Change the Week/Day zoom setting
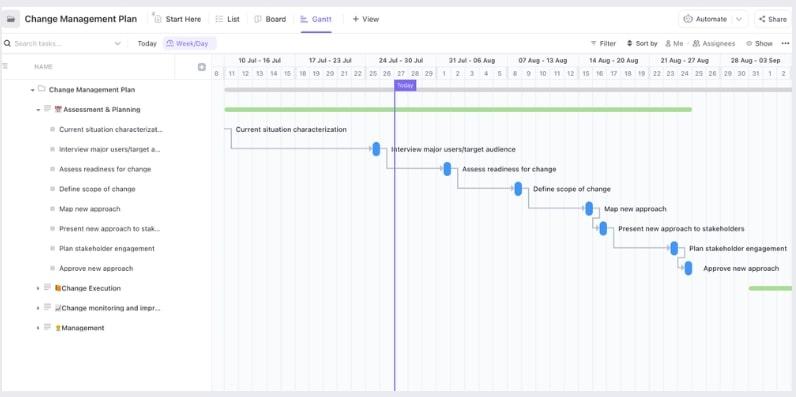 189,44
